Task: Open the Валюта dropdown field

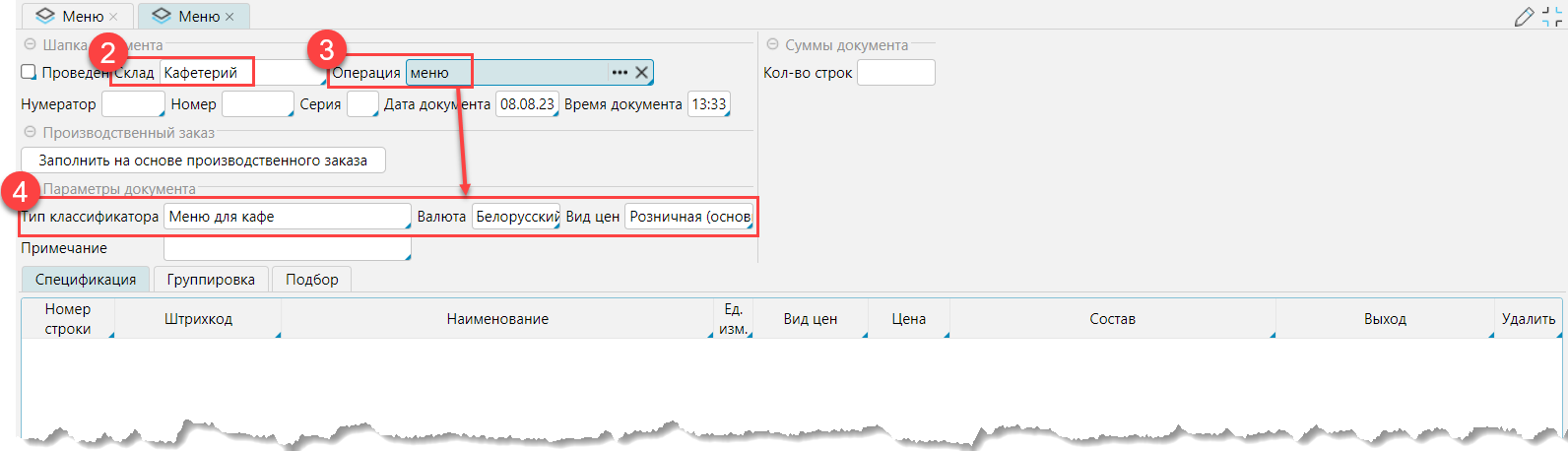Action: coord(516,217)
